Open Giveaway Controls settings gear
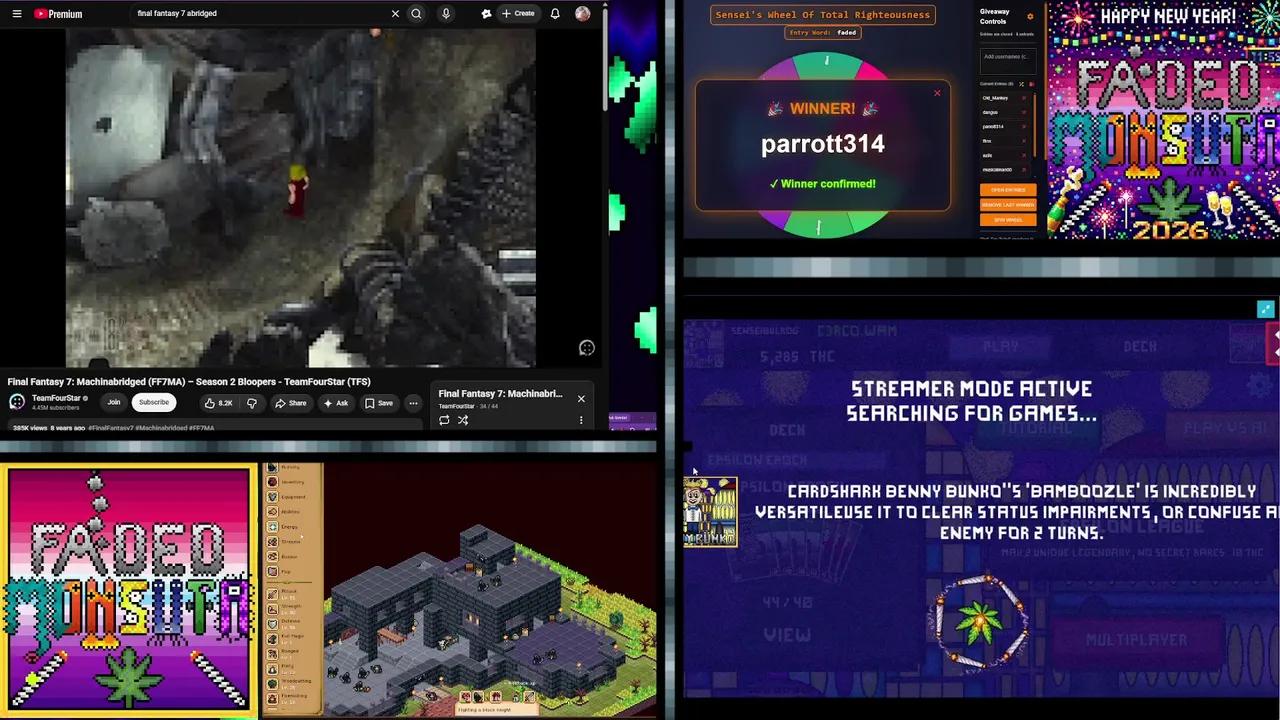Screen dimensions: 1280x720 point(1030,17)
